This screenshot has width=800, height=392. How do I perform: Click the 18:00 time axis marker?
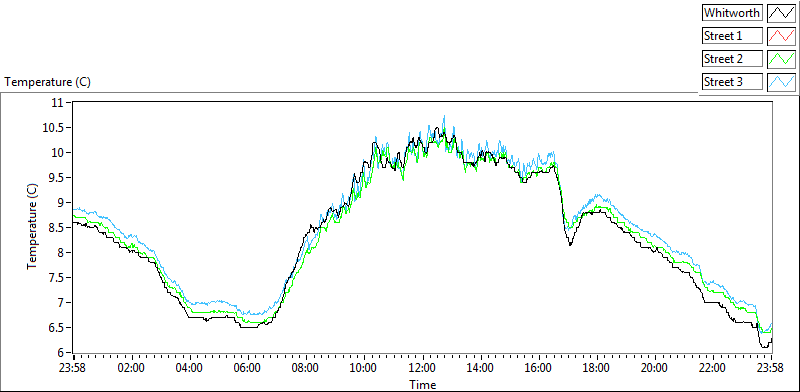[597, 367]
